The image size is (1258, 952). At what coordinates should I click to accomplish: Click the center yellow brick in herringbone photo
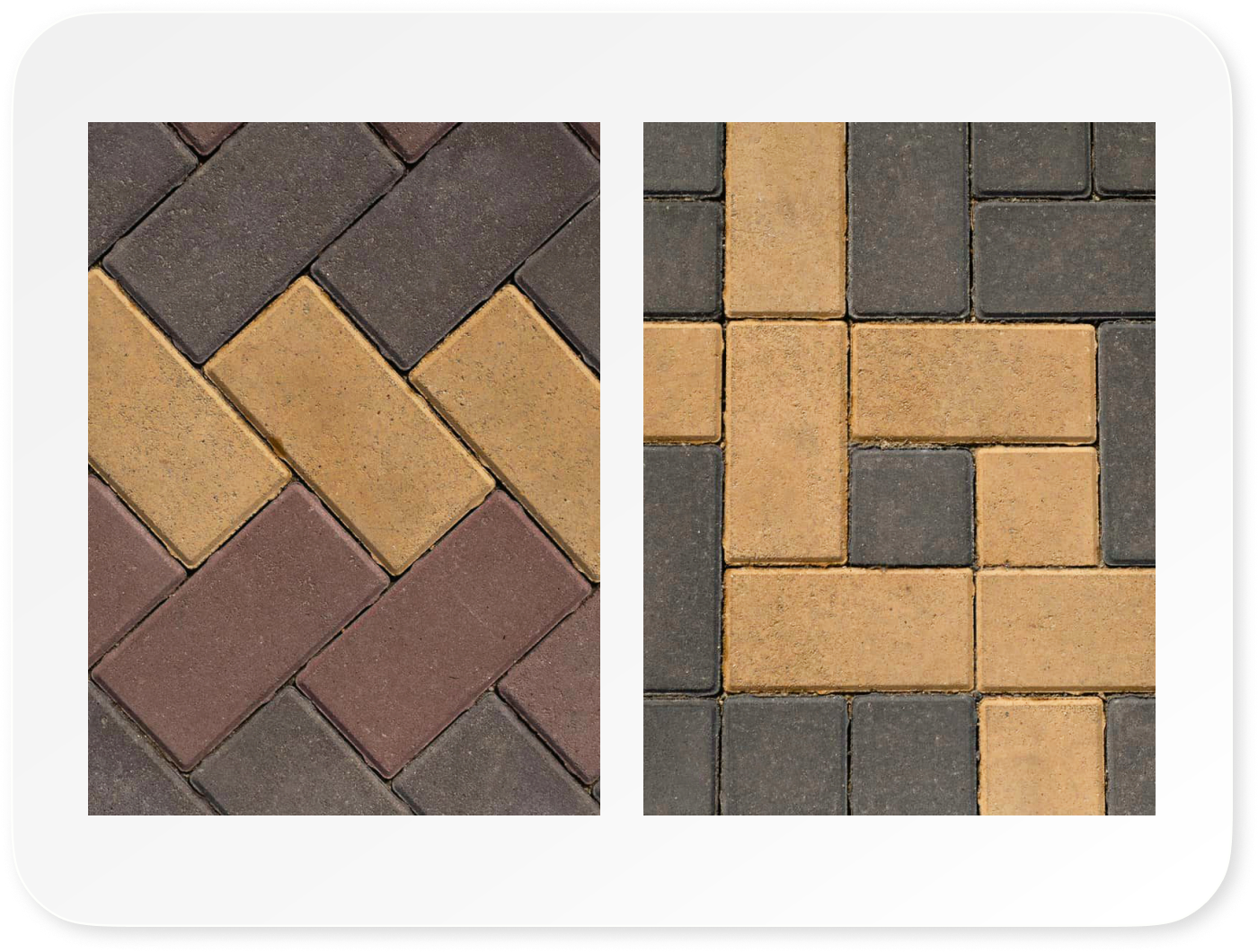[350, 424]
